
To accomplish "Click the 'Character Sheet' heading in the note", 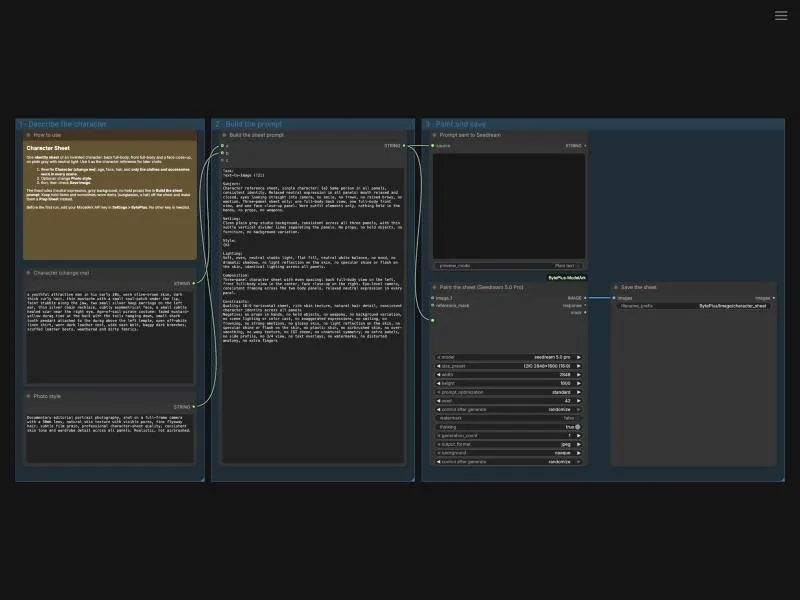I will tap(48, 148).
